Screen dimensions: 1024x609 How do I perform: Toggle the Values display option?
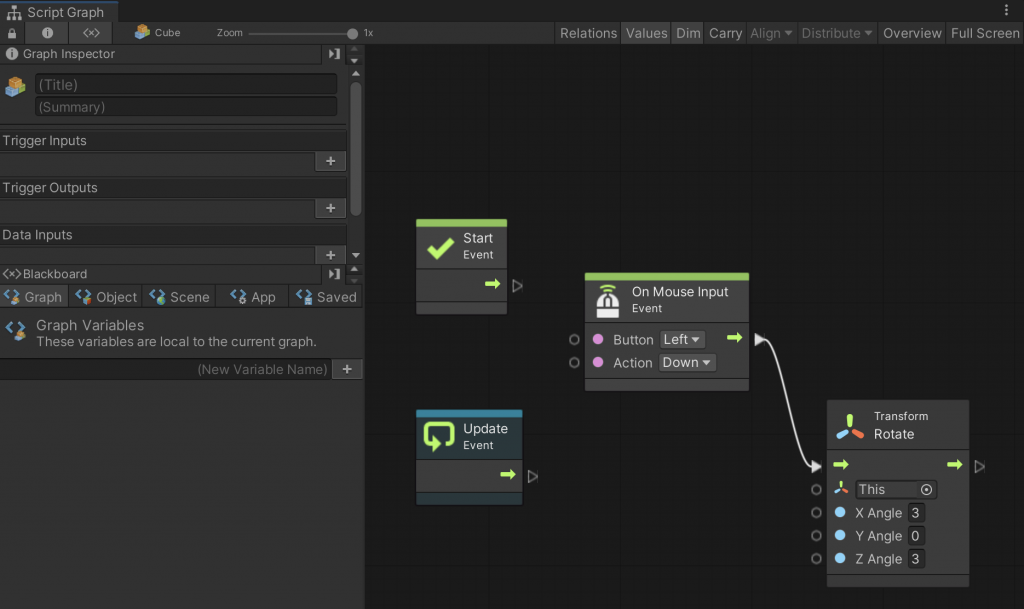646,33
